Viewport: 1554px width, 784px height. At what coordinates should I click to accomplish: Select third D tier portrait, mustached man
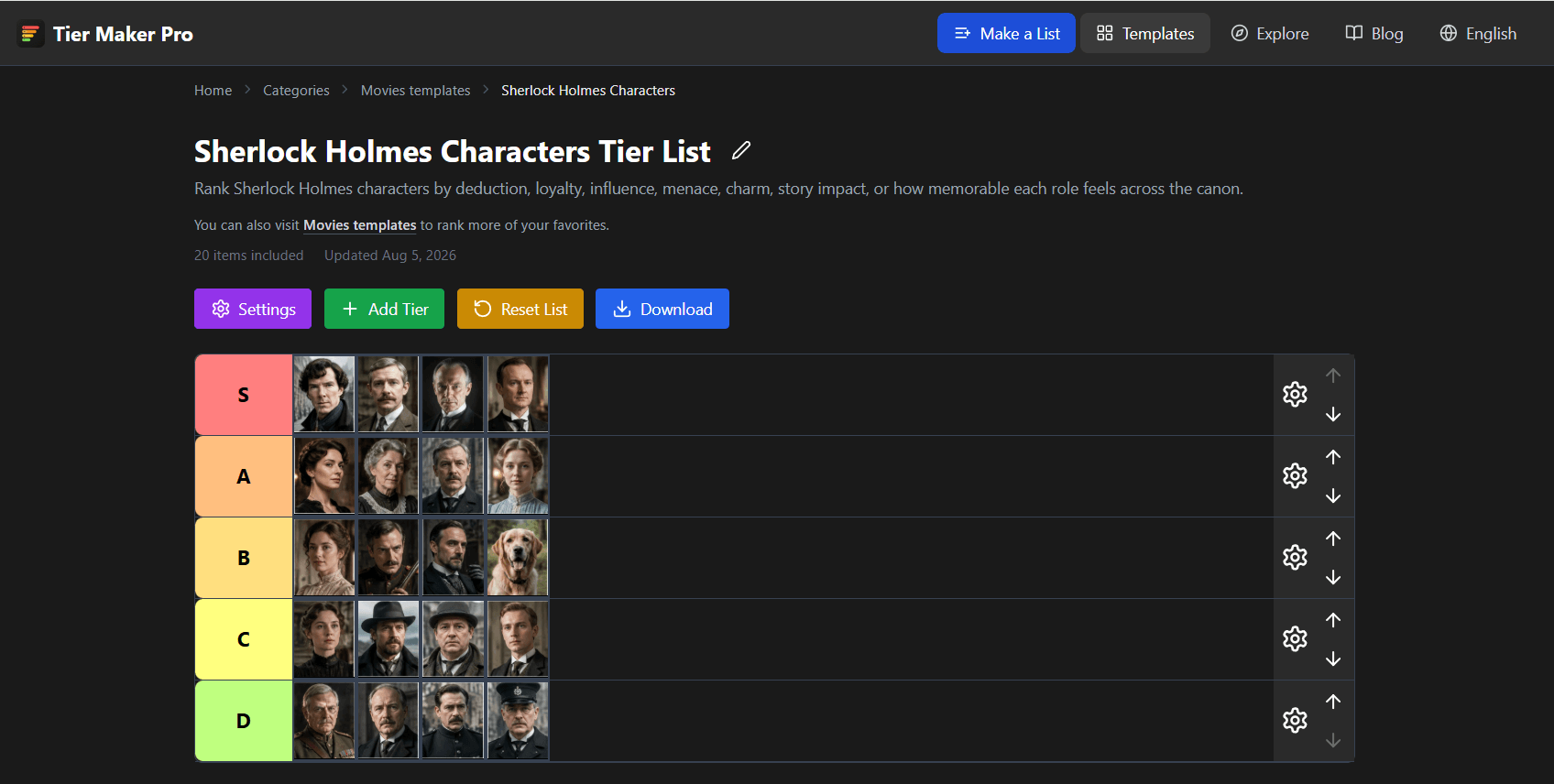pyautogui.click(x=454, y=720)
